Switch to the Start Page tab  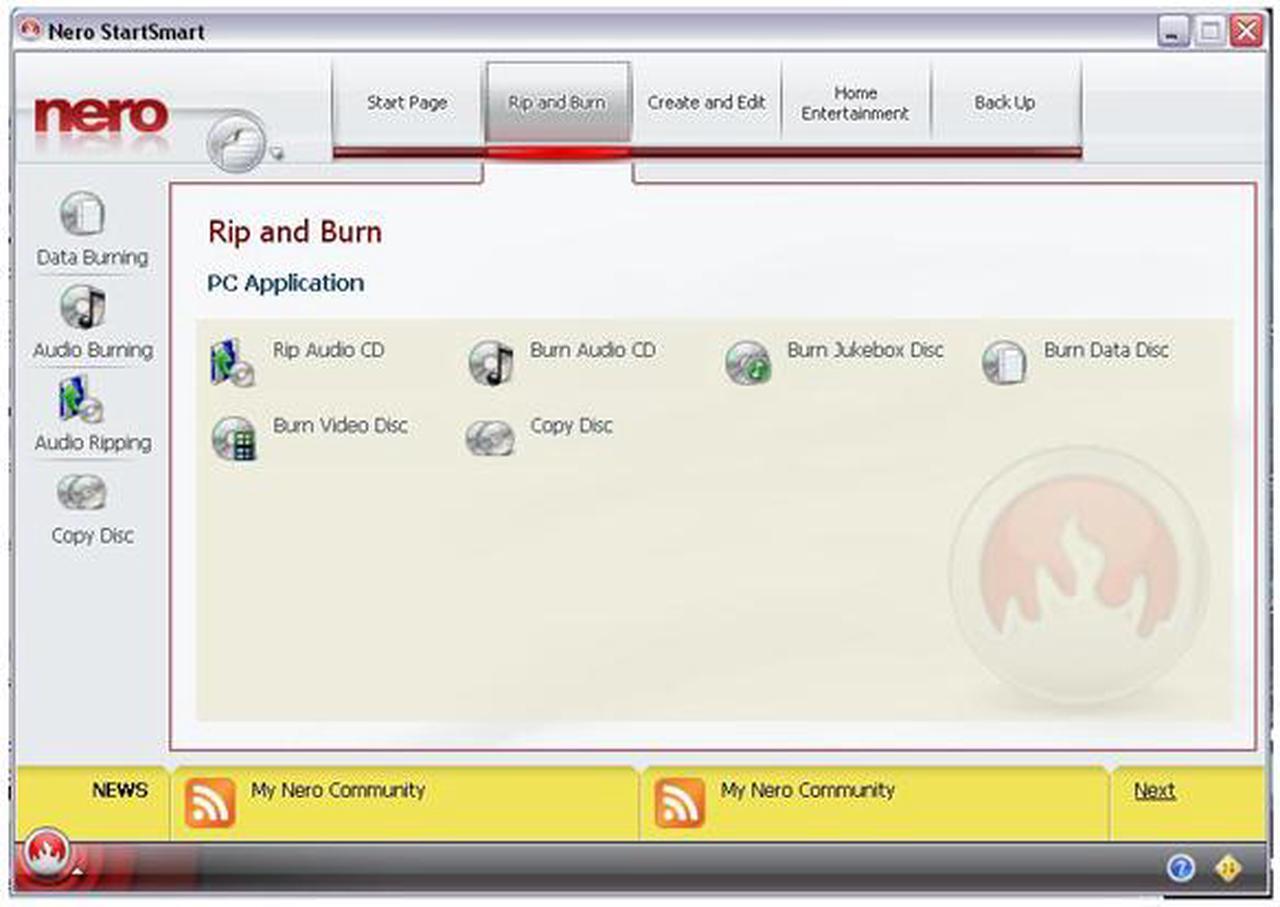tap(407, 103)
